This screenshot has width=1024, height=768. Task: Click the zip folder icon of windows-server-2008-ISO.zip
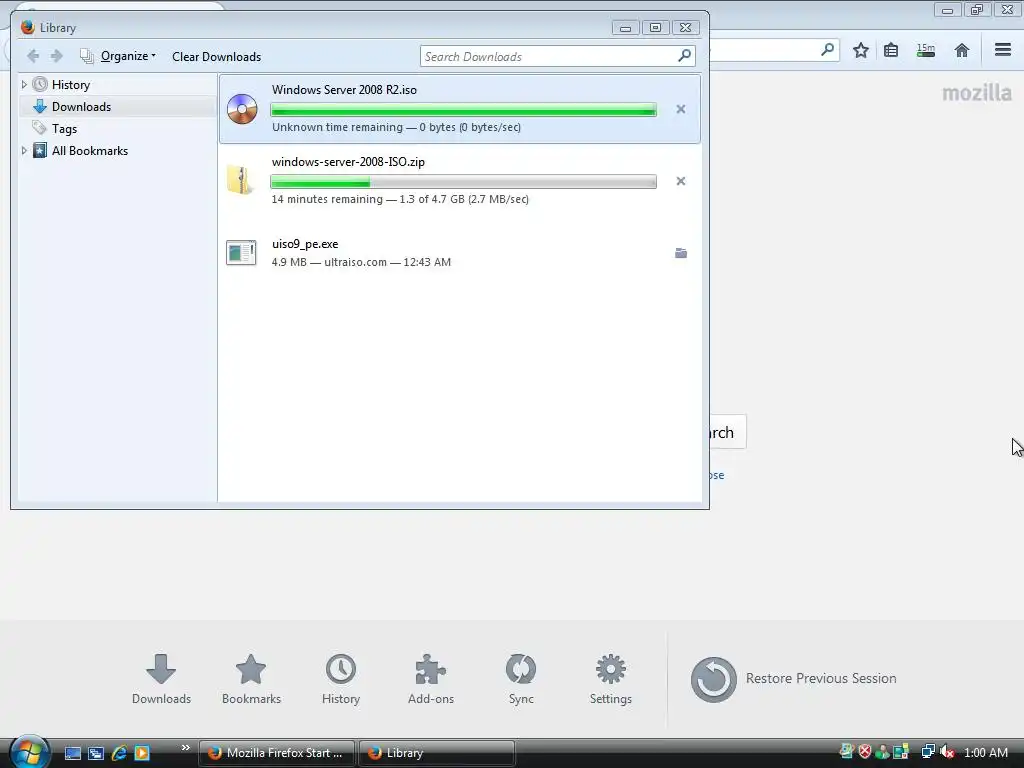pyautogui.click(x=240, y=180)
